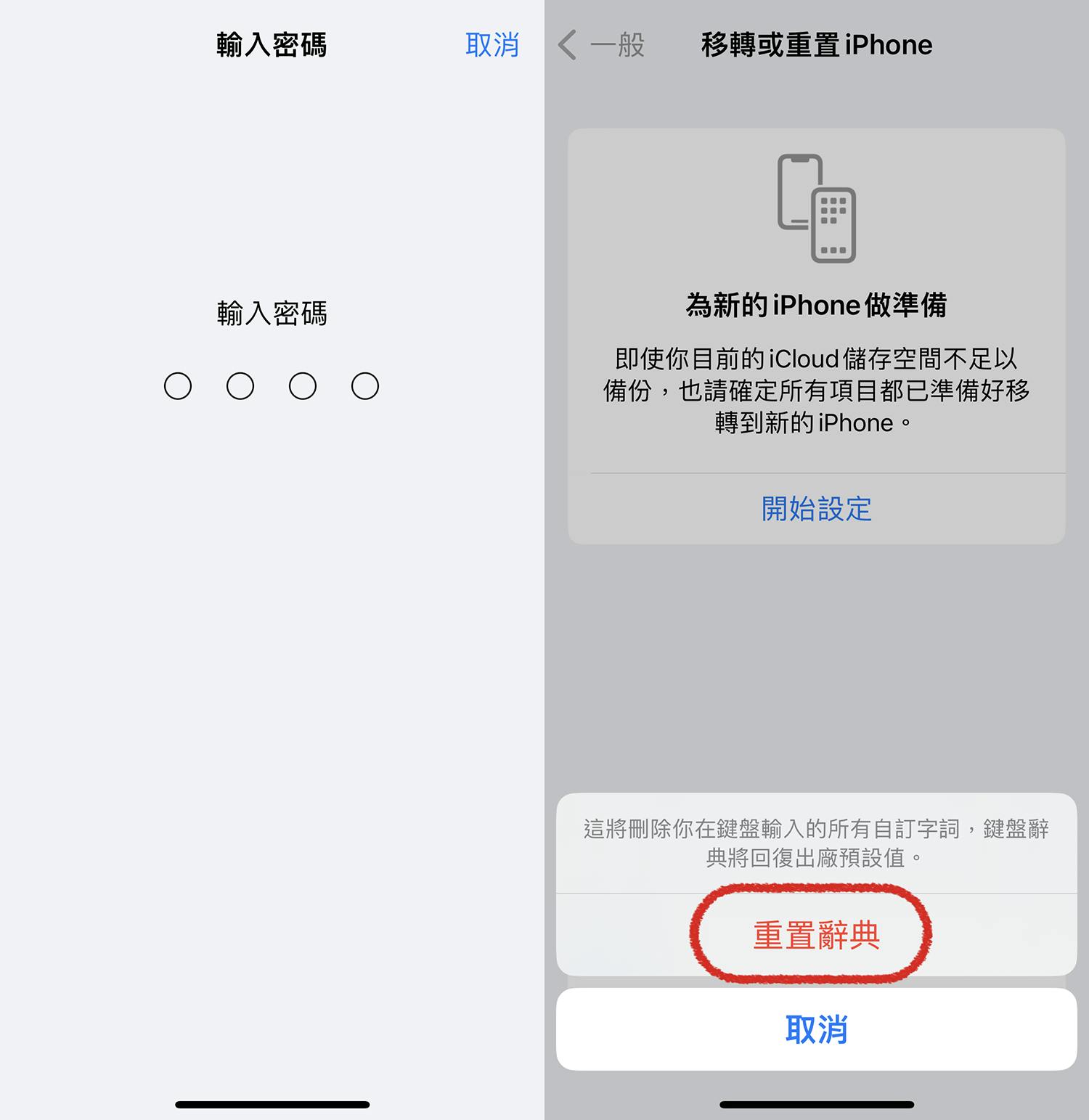Tap the back chevron icon
This screenshot has height=1120, width=1089.
(x=567, y=45)
